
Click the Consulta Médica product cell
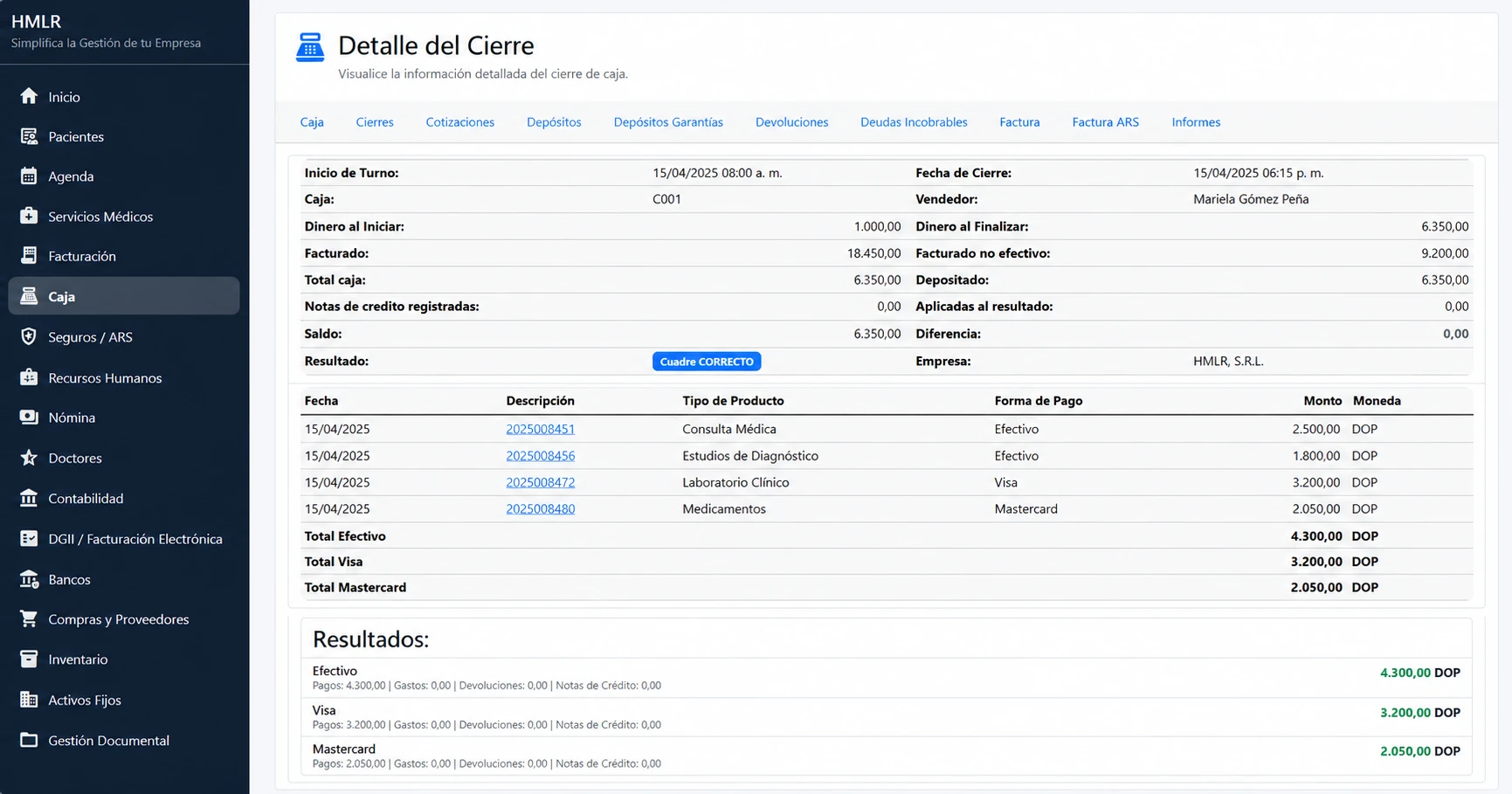click(729, 429)
